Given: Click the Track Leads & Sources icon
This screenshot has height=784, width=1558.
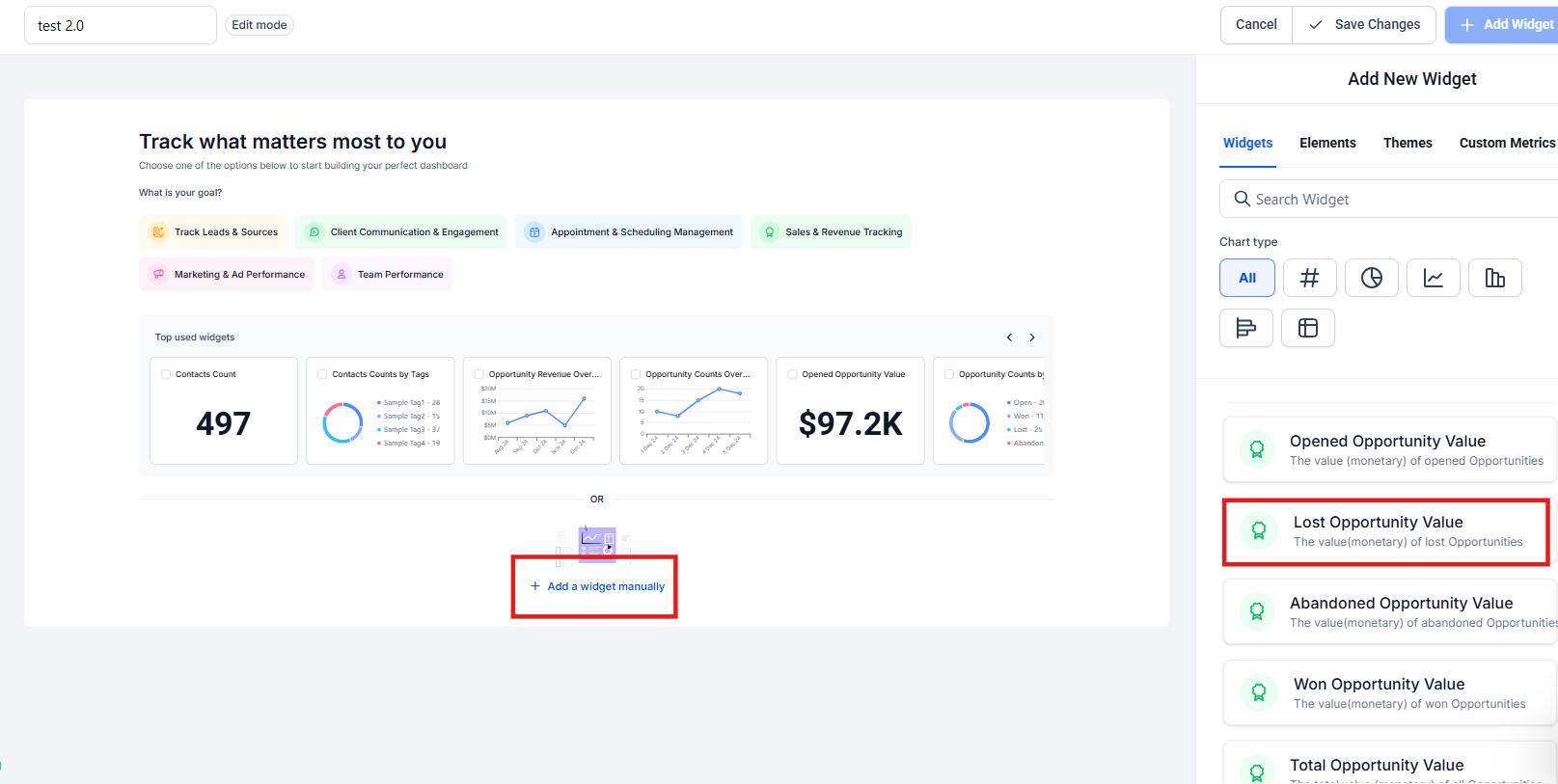Looking at the screenshot, I should point(158,232).
